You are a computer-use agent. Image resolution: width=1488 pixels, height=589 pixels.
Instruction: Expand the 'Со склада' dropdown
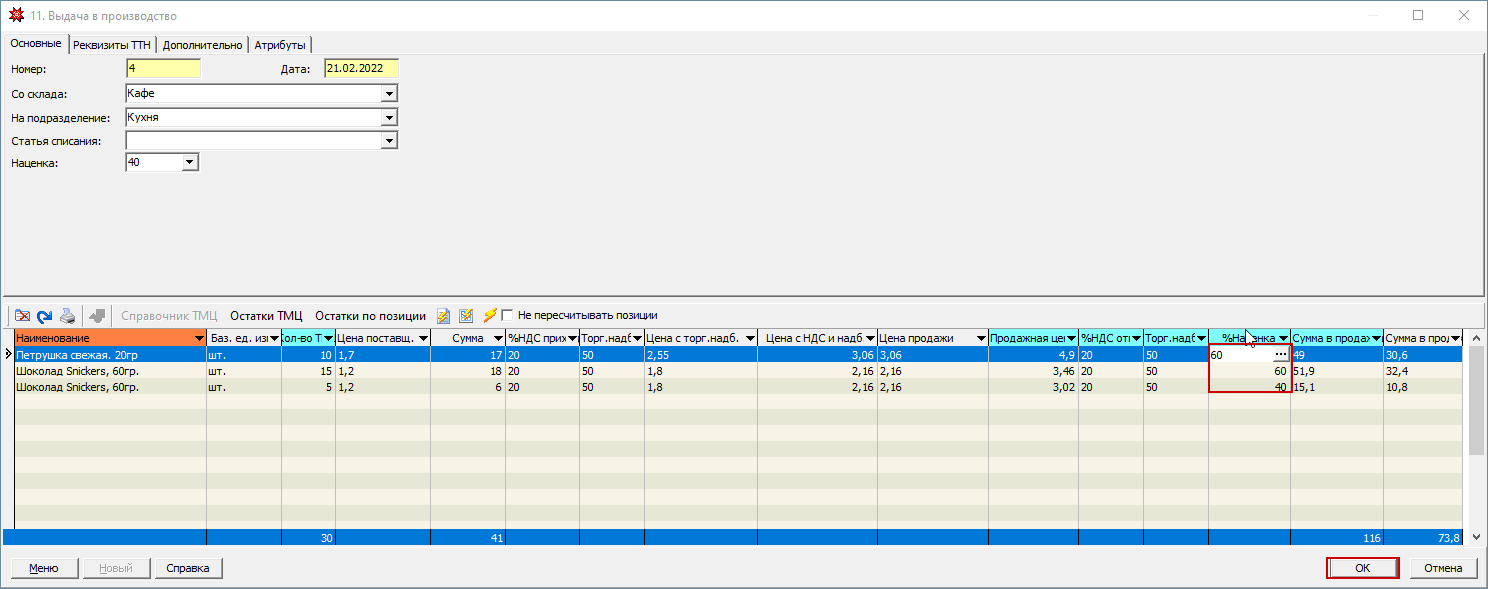coord(389,94)
